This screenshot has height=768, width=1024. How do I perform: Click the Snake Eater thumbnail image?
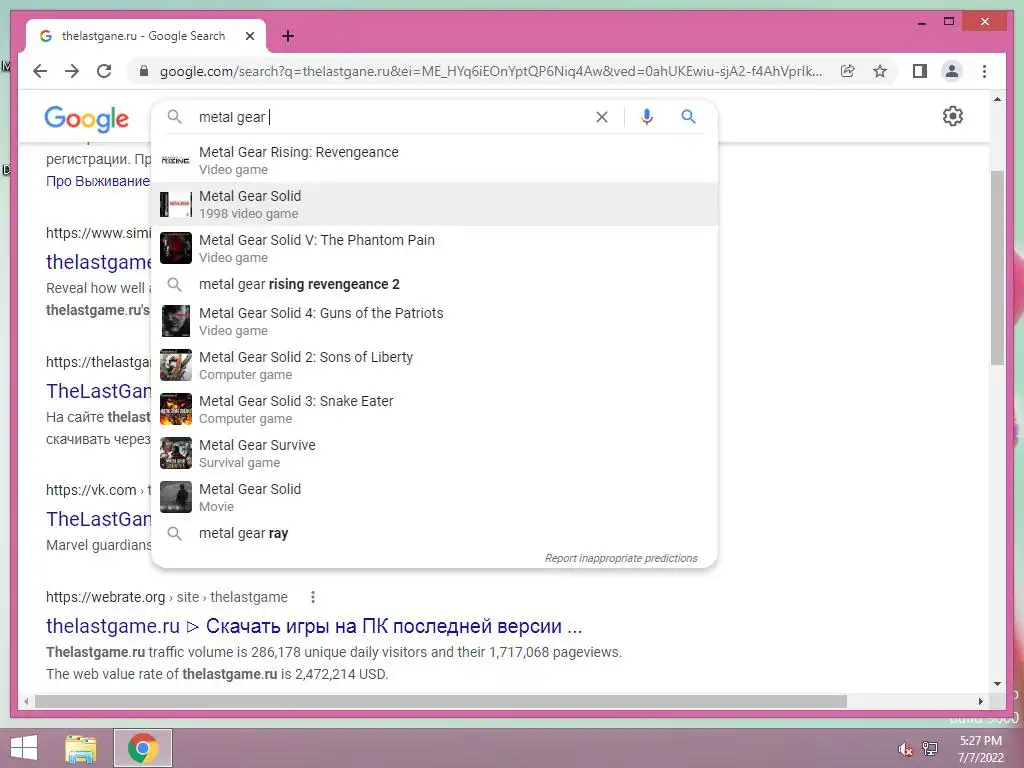176,409
